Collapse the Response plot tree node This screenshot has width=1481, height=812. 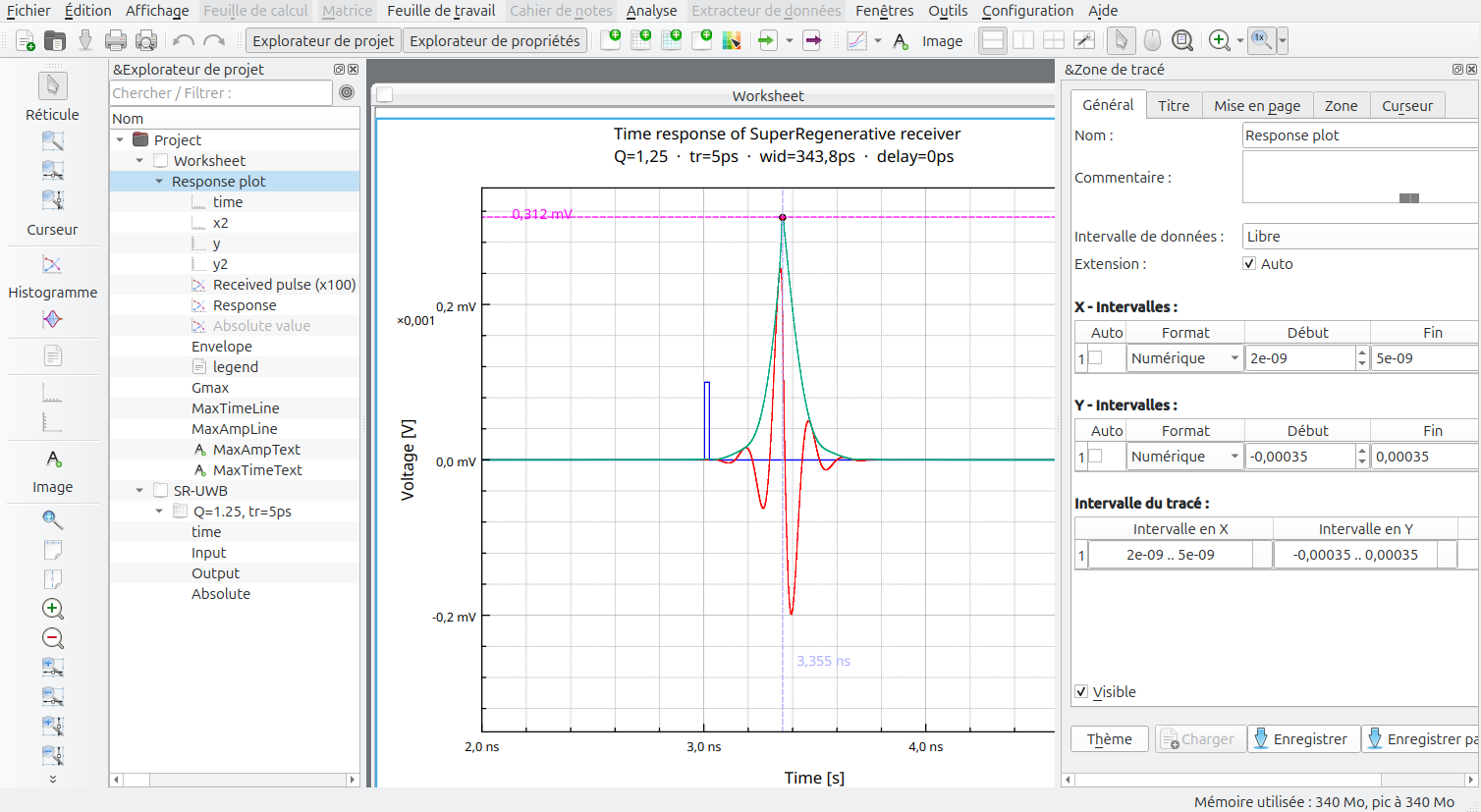coord(159,182)
